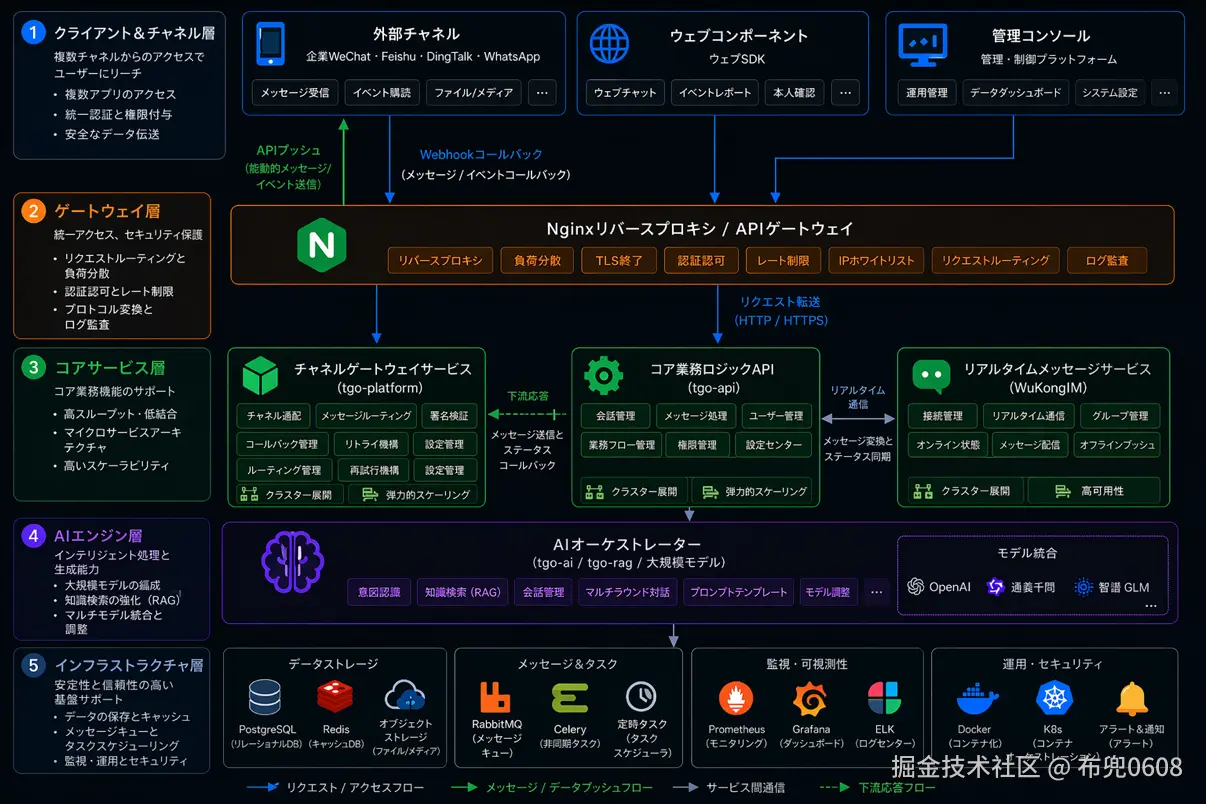This screenshot has height=804, width=1206.
Task: Click the Nginx reverse proxy logo icon
Action: click(321, 244)
